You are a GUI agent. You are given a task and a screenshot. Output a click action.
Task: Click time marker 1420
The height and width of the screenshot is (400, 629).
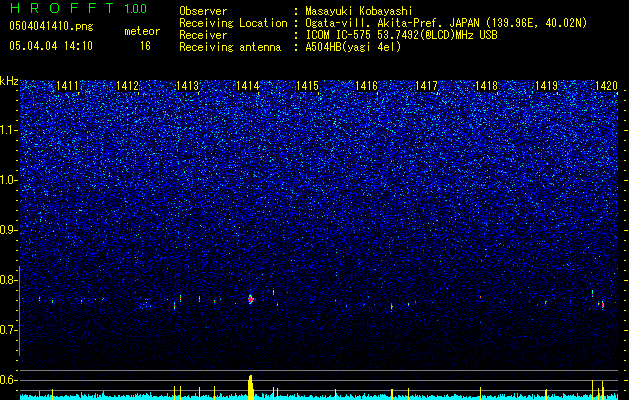(606, 86)
